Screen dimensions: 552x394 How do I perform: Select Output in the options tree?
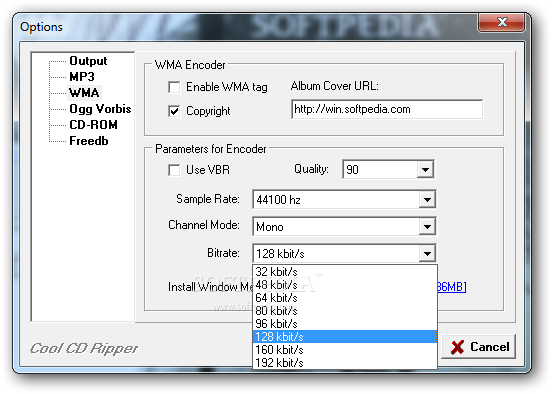point(88,61)
